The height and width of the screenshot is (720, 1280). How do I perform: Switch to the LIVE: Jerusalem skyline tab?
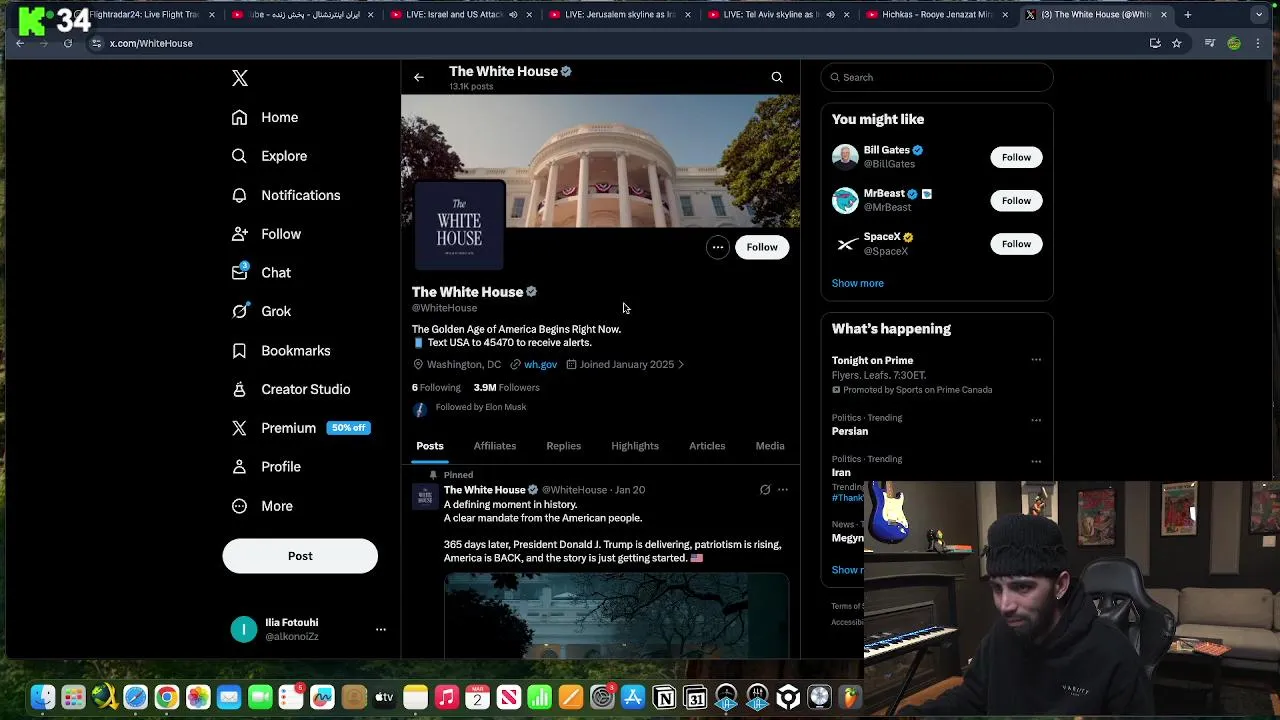click(x=621, y=15)
